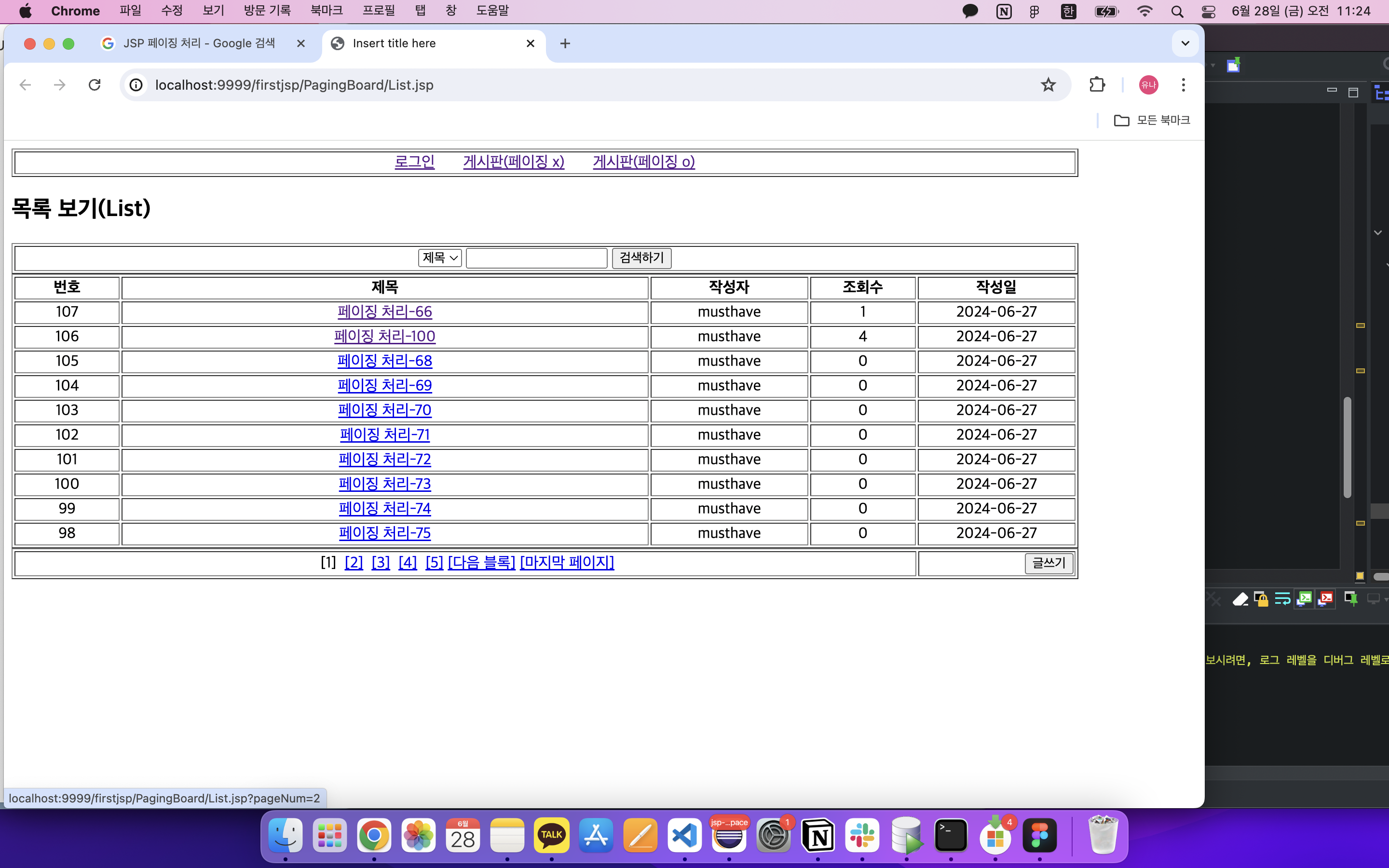The width and height of the screenshot is (1389, 868).
Task: Open Calendar from the Dock
Action: click(x=463, y=835)
